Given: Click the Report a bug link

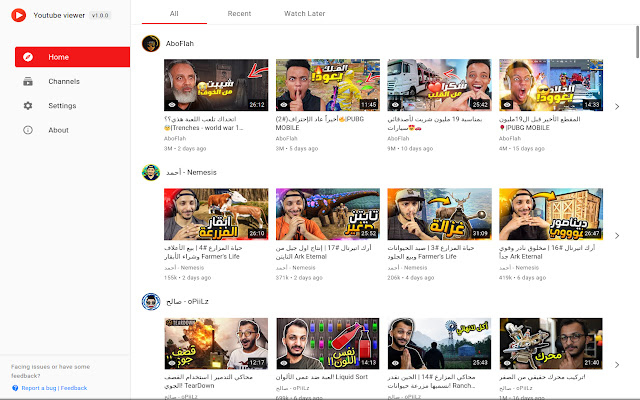Looking at the screenshot, I should (x=39, y=388).
